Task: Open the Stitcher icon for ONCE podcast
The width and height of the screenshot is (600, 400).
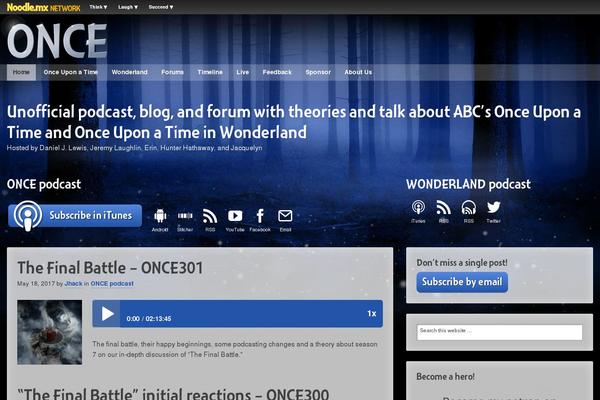Action: tap(185, 220)
